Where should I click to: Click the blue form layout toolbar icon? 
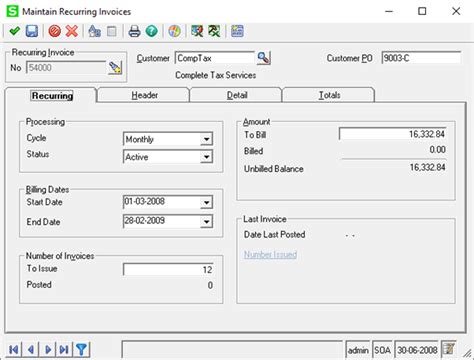[x=237, y=31]
